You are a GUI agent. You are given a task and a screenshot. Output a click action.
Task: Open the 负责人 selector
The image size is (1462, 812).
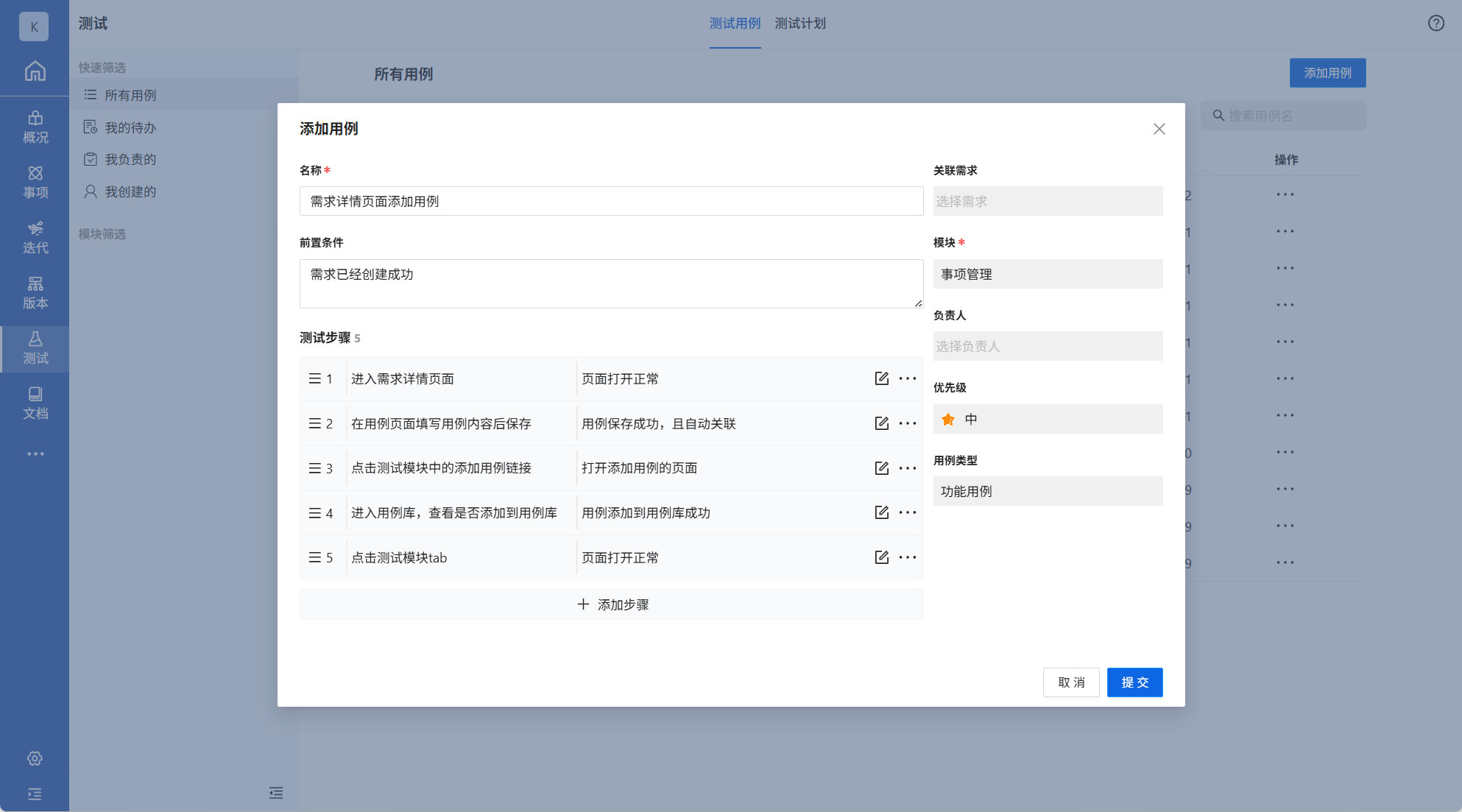tap(1048, 346)
